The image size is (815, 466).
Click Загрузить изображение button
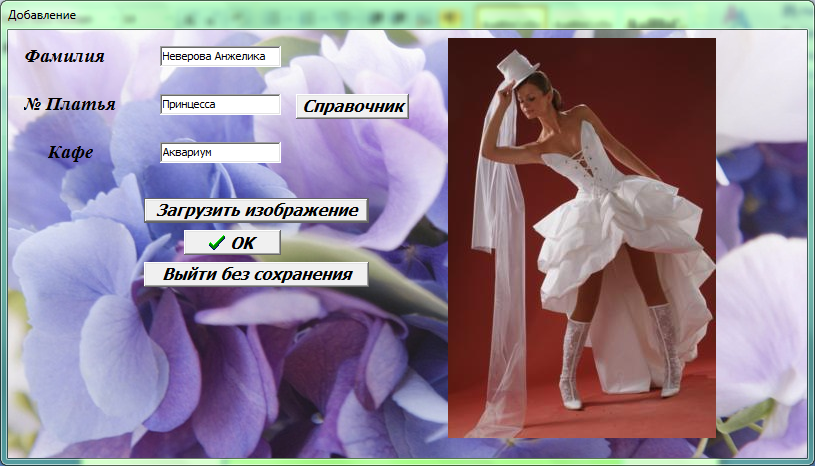pos(256,210)
